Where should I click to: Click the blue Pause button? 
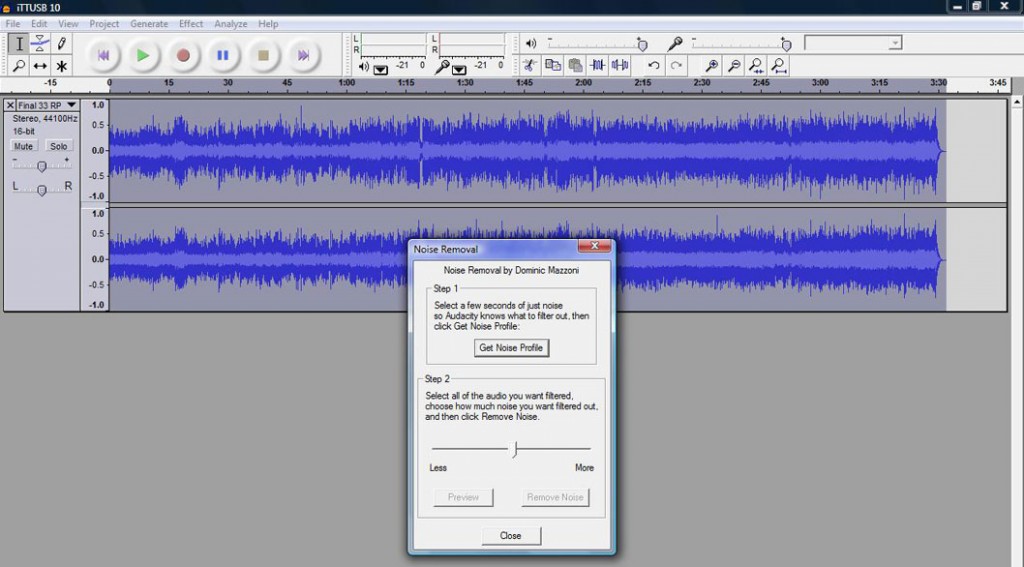(x=223, y=56)
